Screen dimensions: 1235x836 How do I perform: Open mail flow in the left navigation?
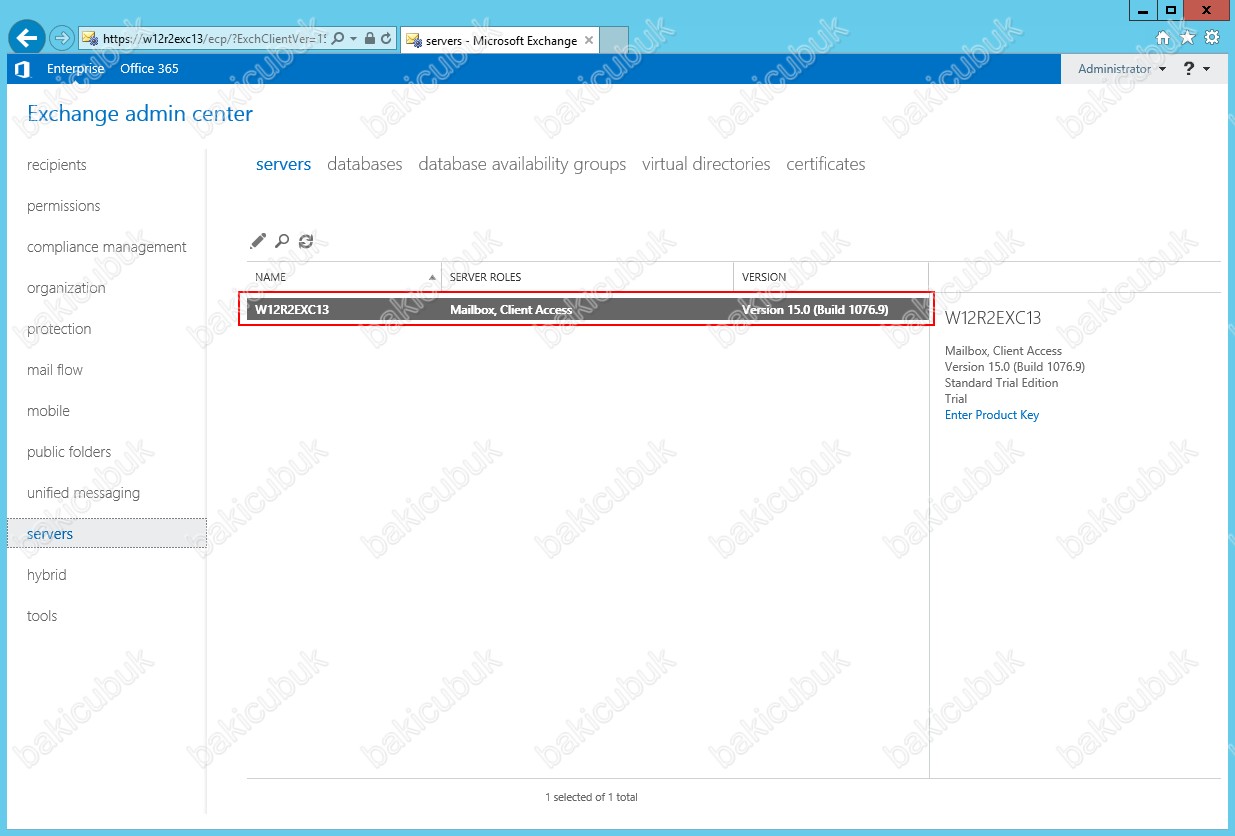point(55,370)
